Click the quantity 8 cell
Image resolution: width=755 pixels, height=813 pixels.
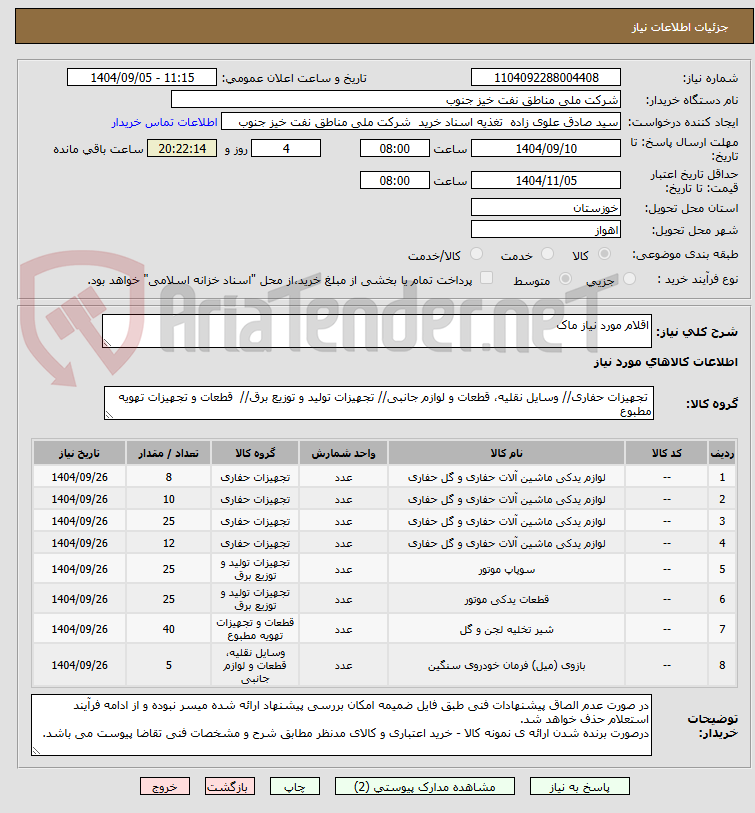pos(169,477)
